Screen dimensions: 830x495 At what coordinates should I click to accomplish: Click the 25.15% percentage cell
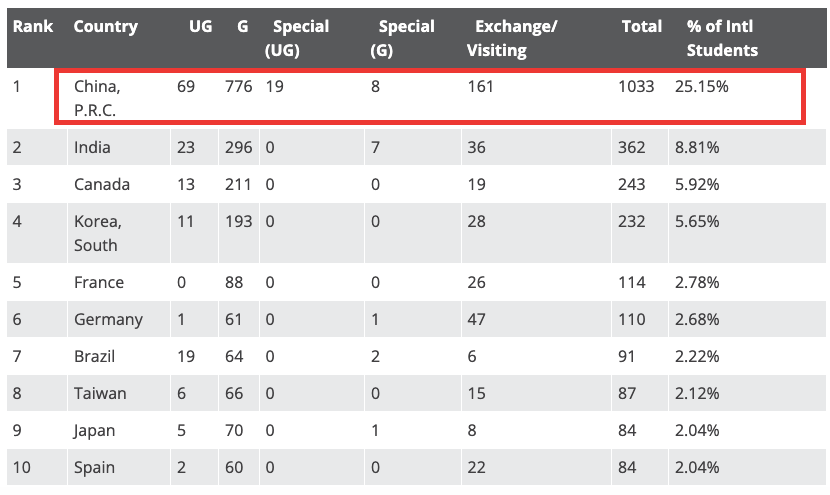point(701,87)
